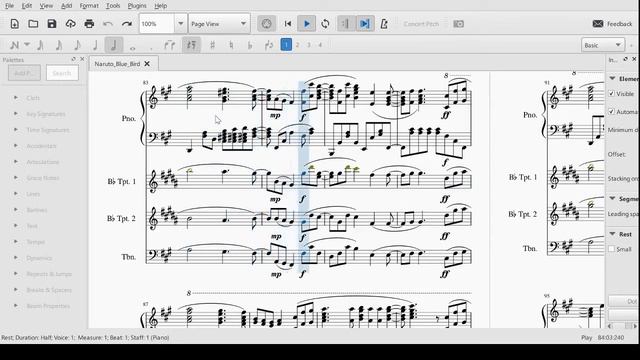Screen dimensions: 640x360
Task: Click the Concert Pitch button
Action: (421, 24)
